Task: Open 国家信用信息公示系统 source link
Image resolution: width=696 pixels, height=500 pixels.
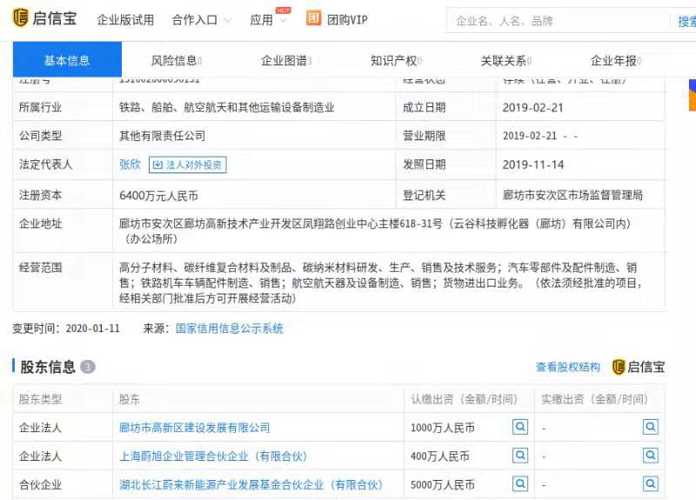Action: [x=229, y=328]
